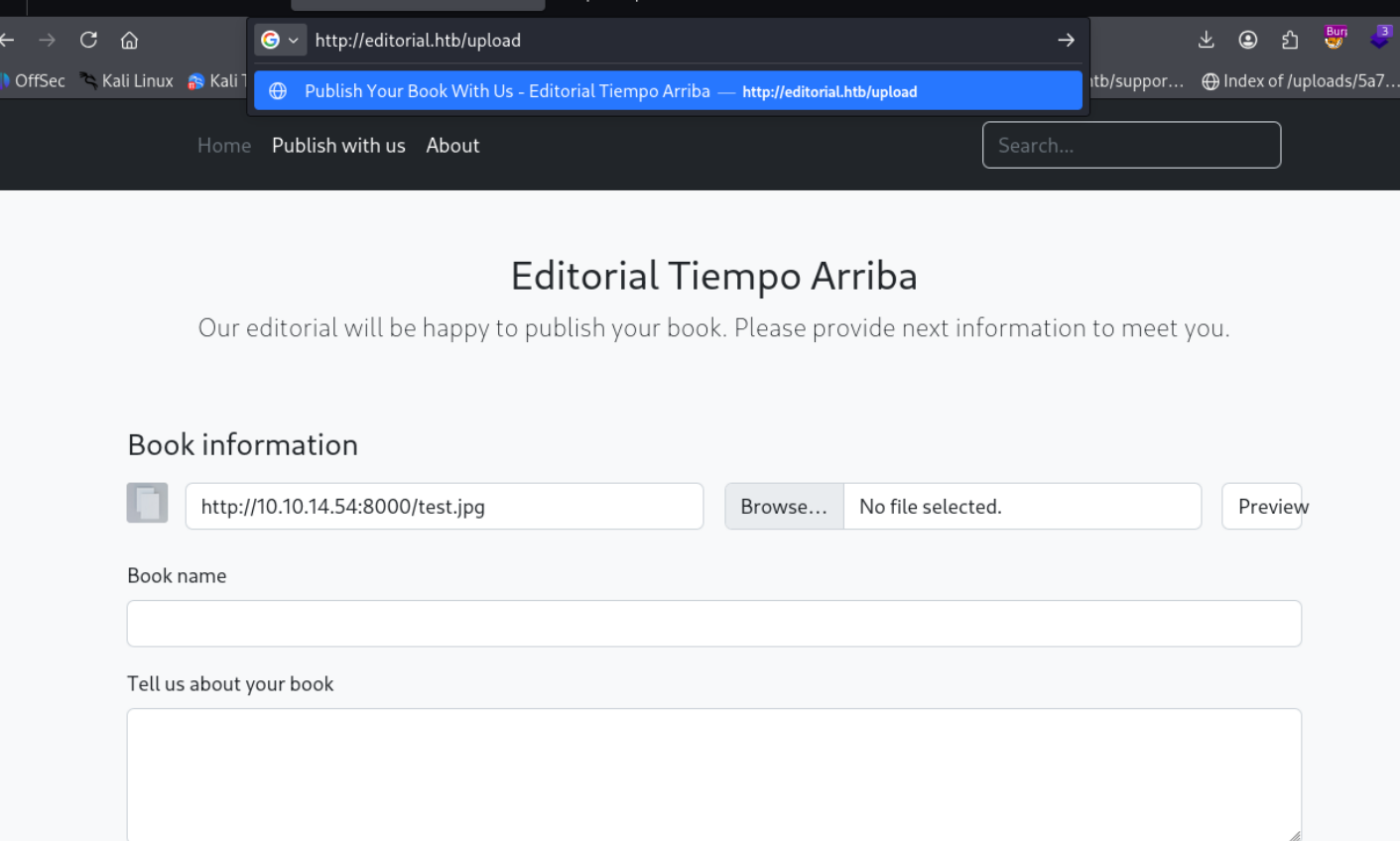The width and height of the screenshot is (1400, 841).
Task: Click the browser back arrow
Action: point(8,40)
